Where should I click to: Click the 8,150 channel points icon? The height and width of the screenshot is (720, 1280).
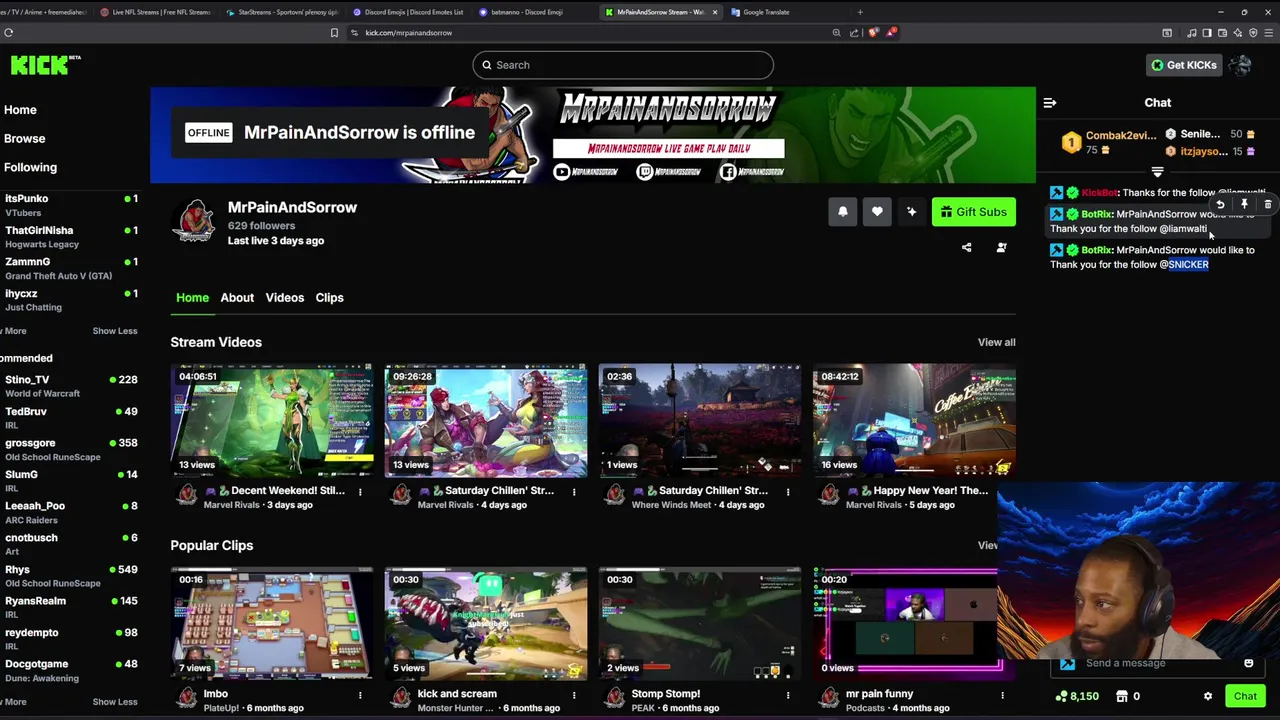[x=1060, y=696]
